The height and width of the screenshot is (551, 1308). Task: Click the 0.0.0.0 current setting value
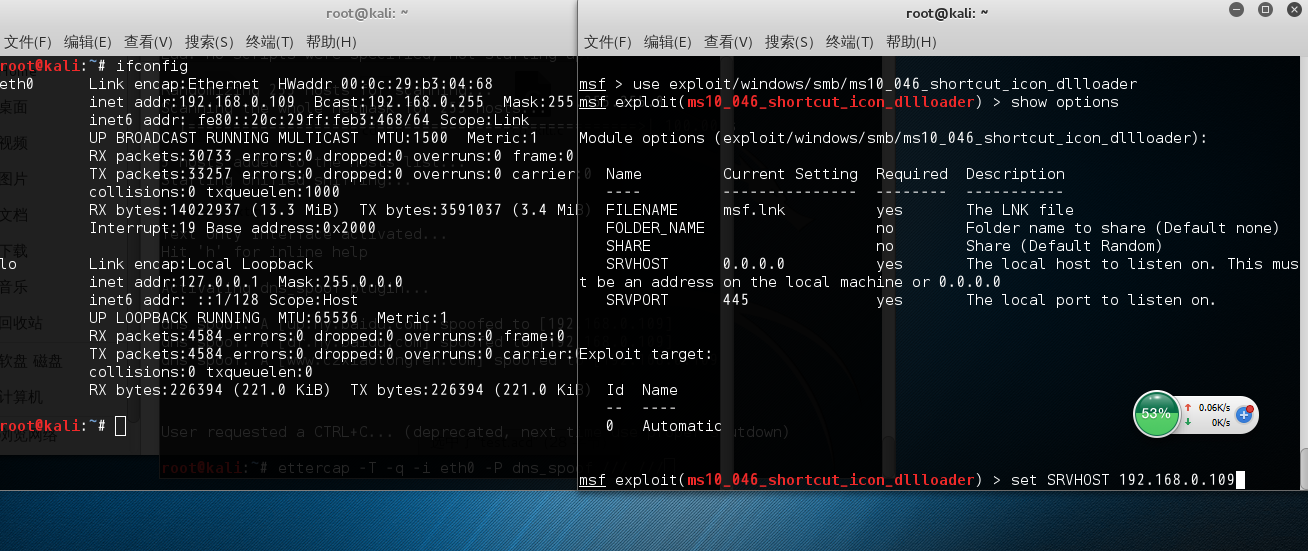click(754, 264)
